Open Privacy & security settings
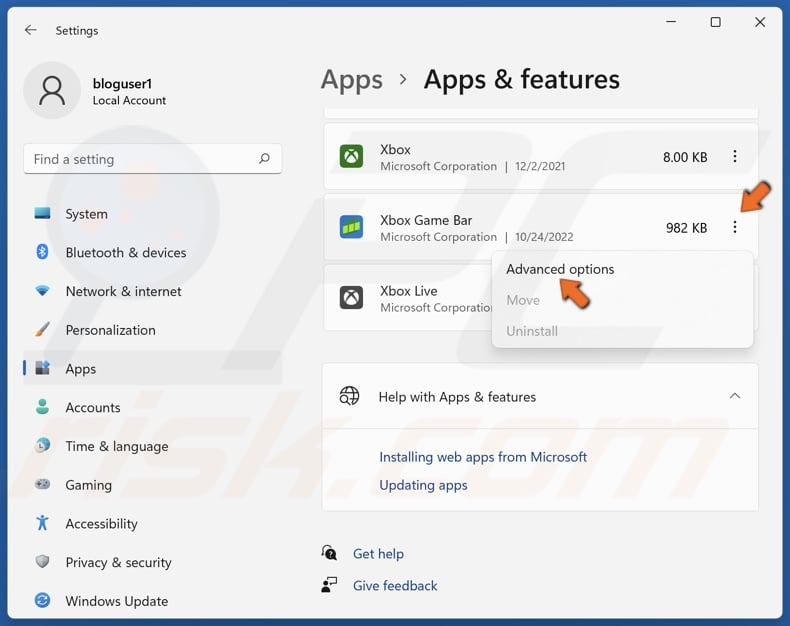 coord(118,563)
